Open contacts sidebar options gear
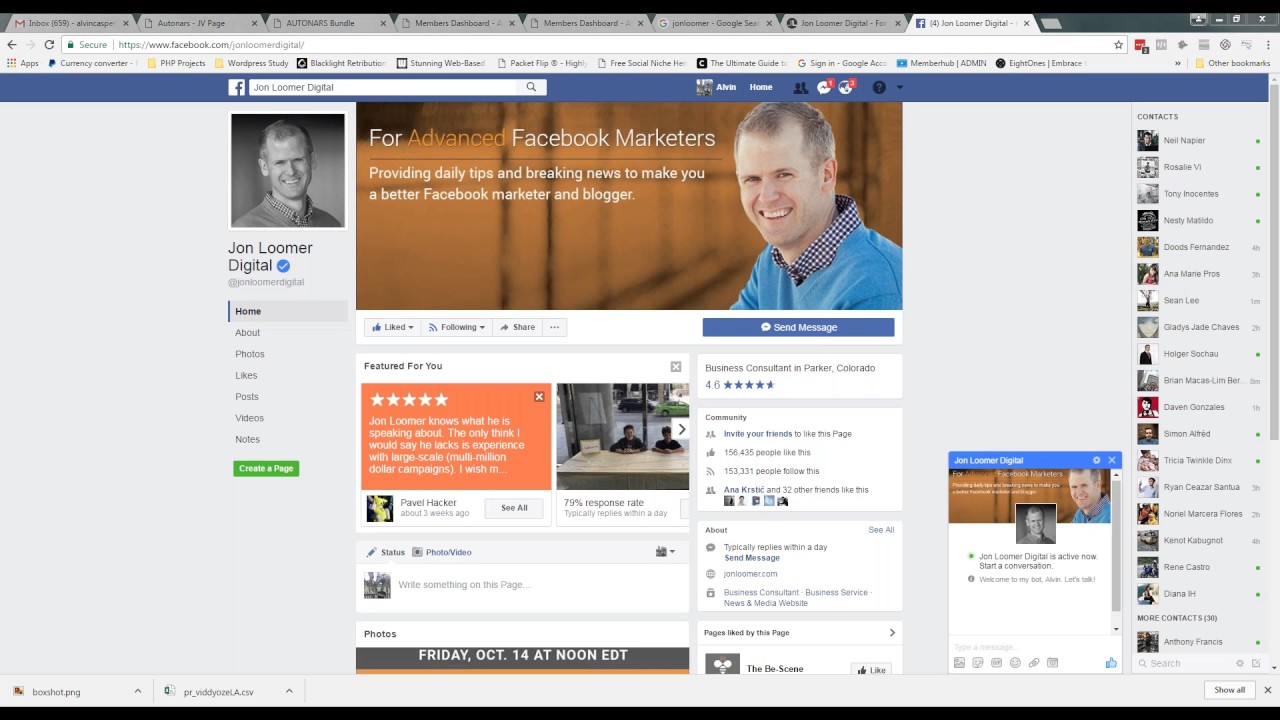This screenshot has height=720, width=1280. coord(1240,663)
